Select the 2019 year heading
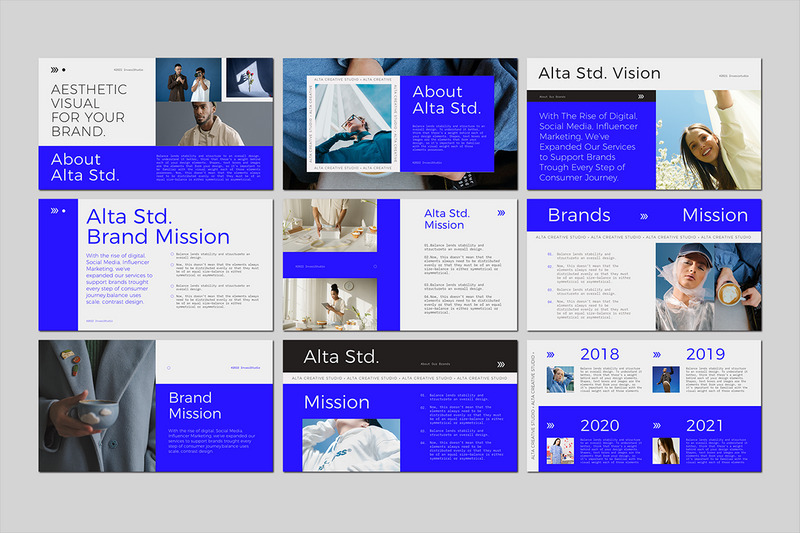 click(706, 354)
